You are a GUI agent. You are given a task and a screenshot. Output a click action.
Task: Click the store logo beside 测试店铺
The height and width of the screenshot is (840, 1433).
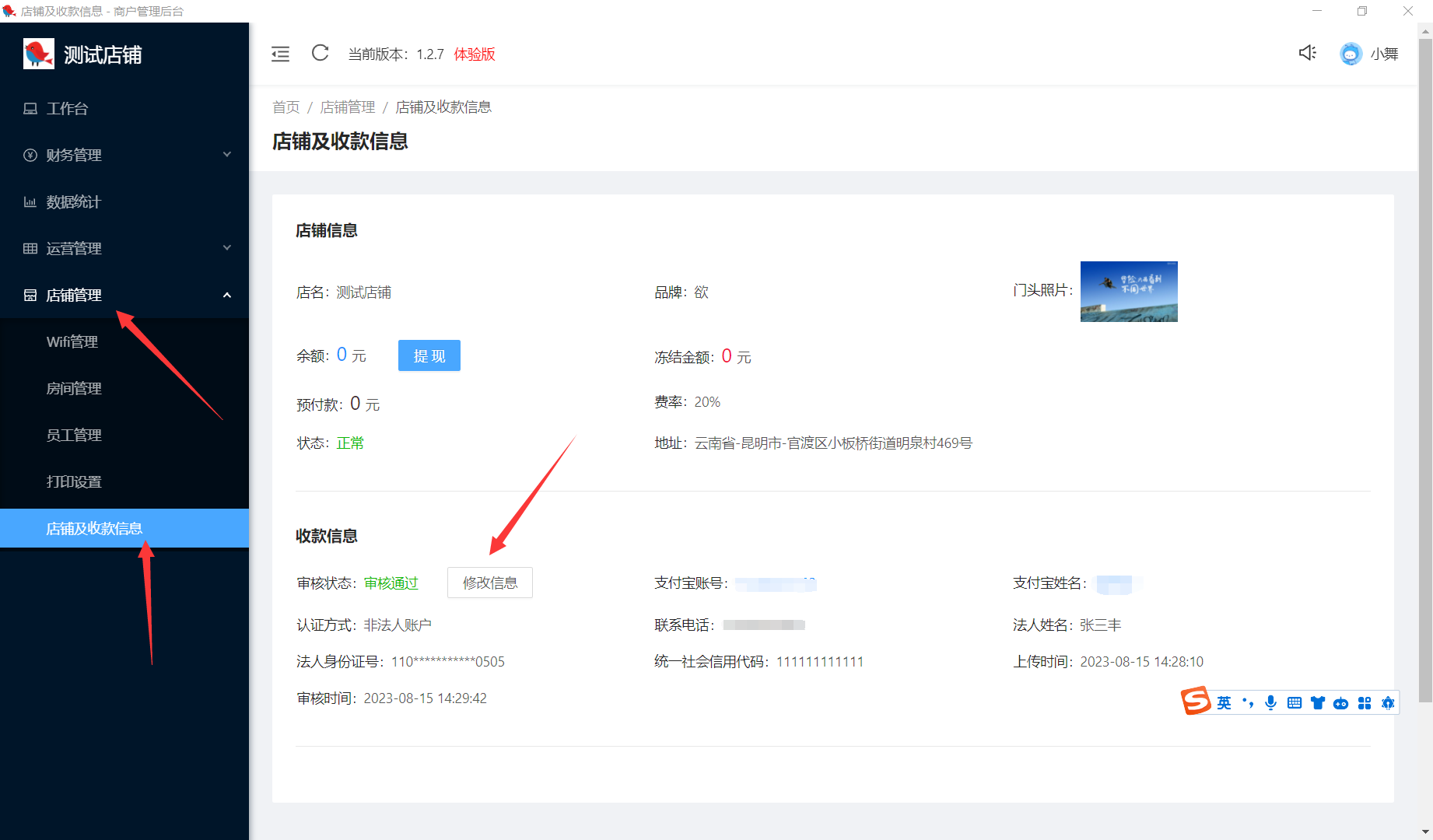click(38, 54)
